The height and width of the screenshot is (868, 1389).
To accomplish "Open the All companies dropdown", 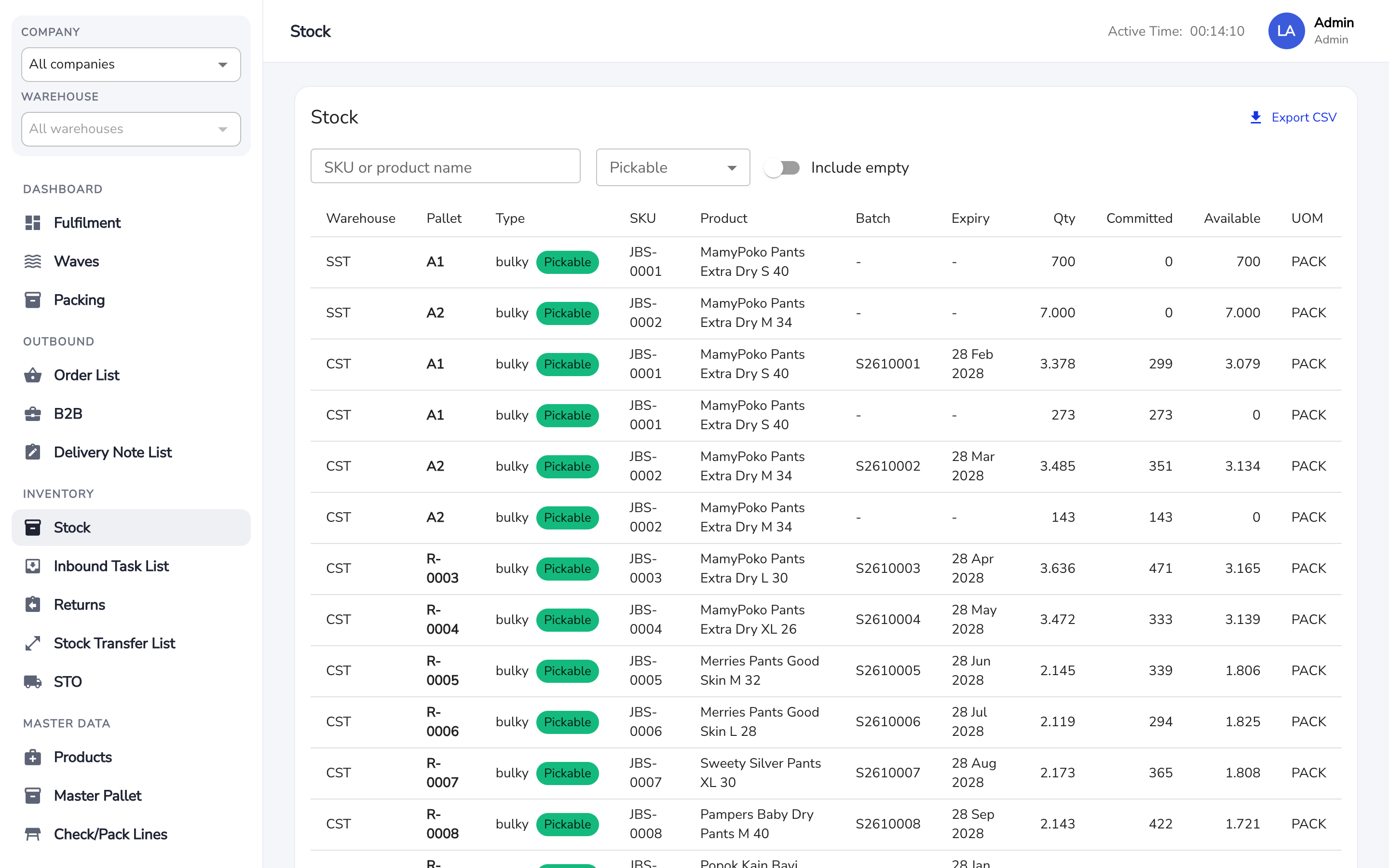I will coord(131,64).
